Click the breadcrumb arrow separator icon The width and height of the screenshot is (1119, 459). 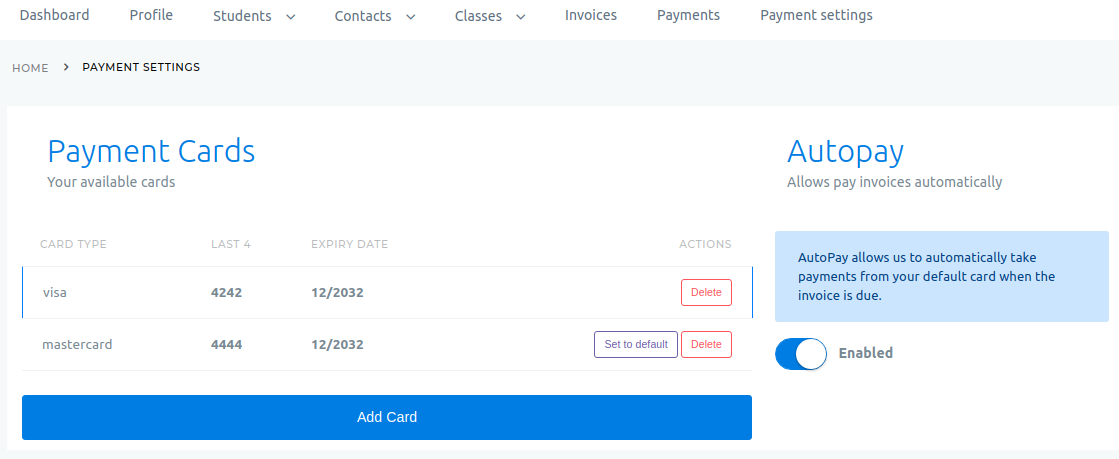(66, 67)
